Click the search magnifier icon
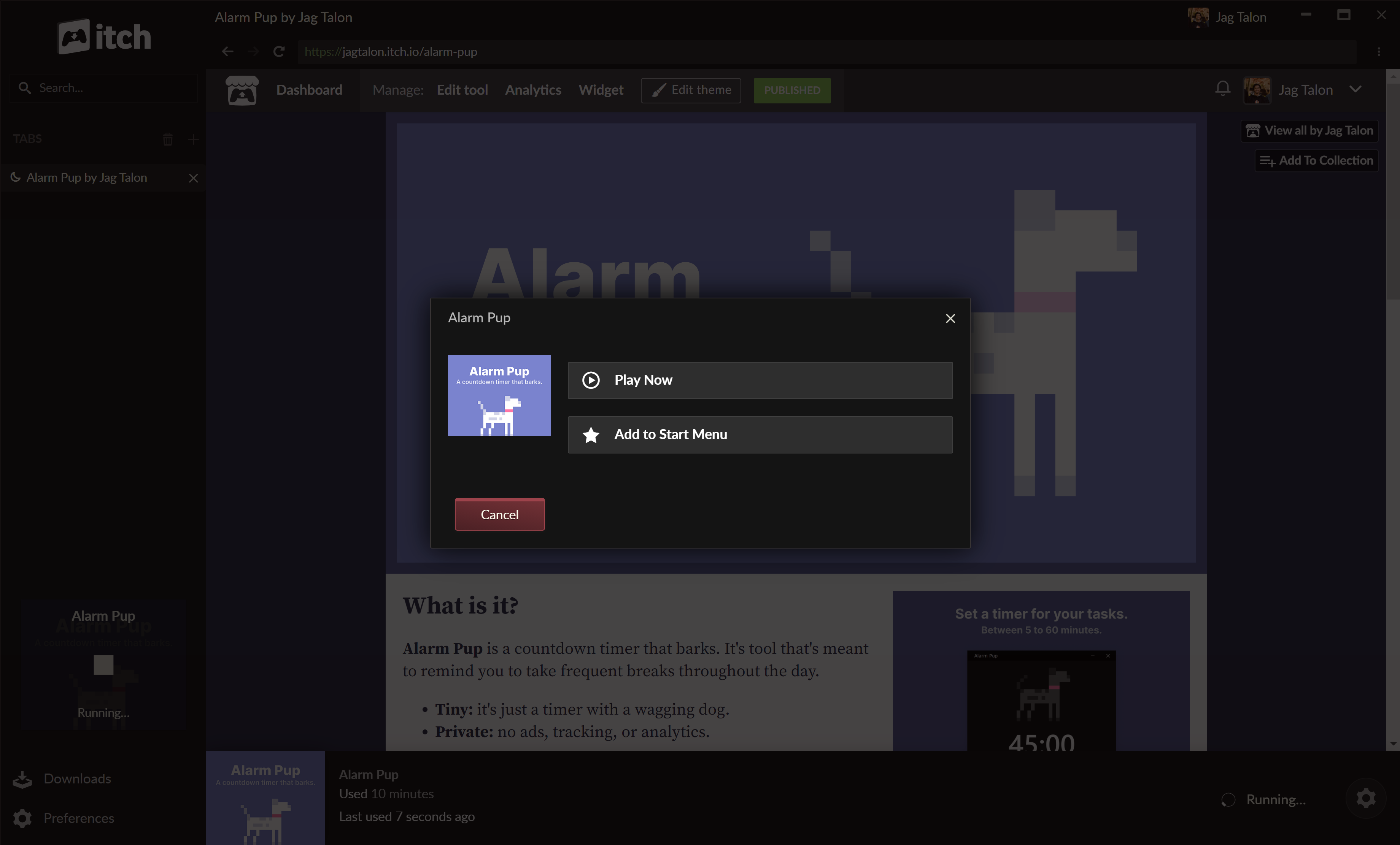Viewport: 1400px width, 845px height. coord(24,88)
